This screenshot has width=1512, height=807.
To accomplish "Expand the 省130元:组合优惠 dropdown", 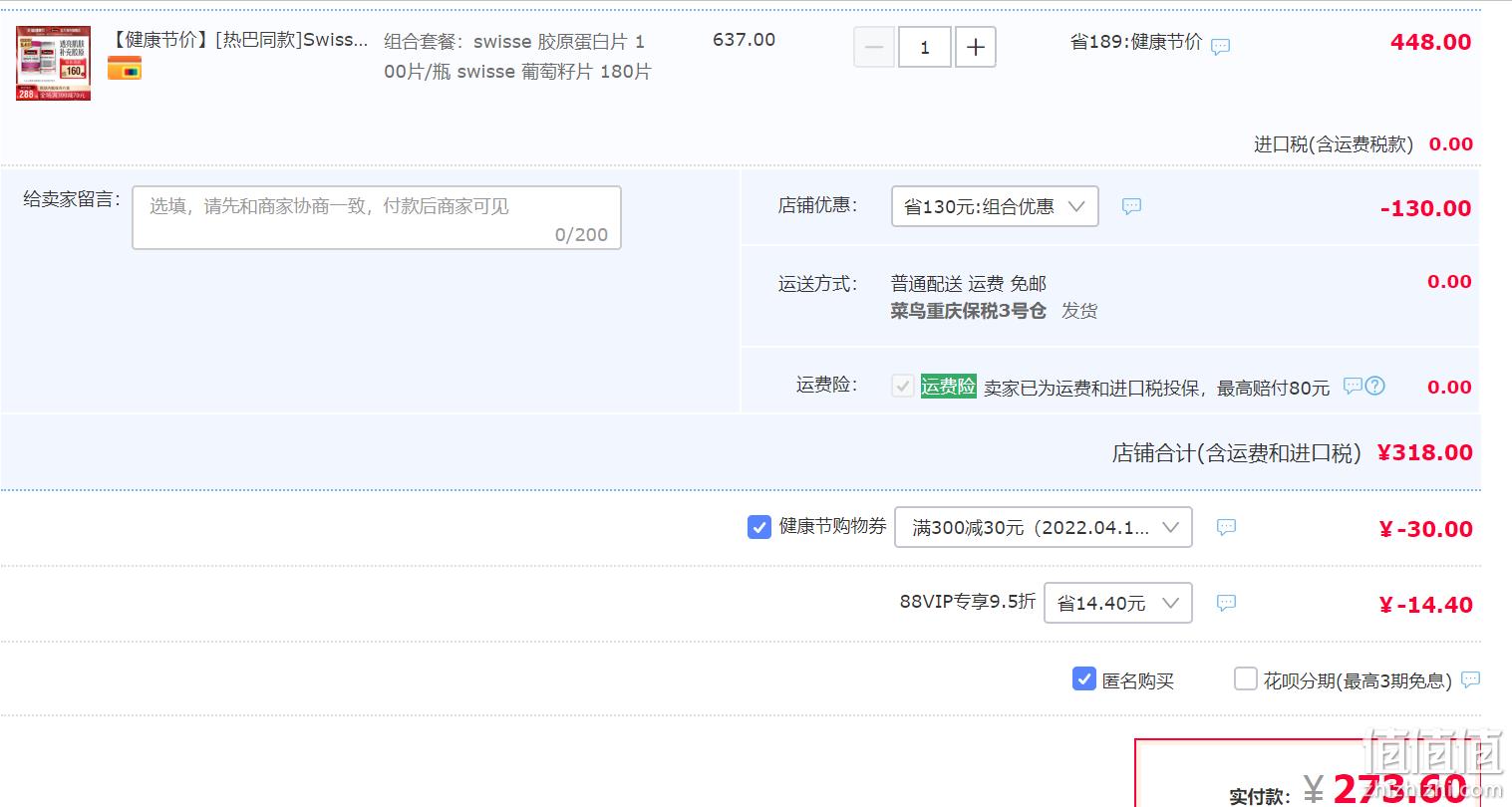I will tap(995, 206).
